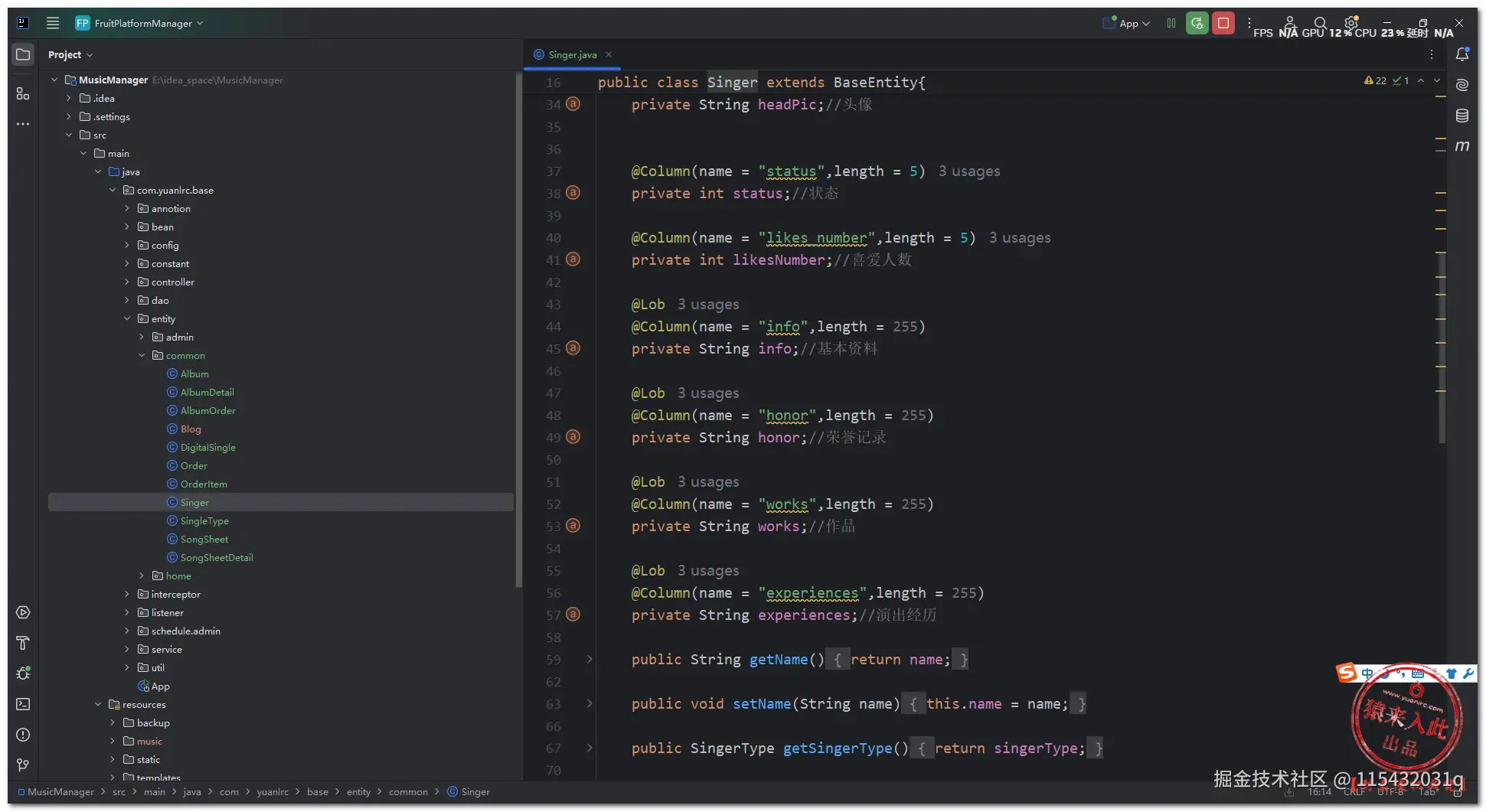Click the gutter icon on line 57
The height and width of the screenshot is (812, 1486).
click(573, 615)
